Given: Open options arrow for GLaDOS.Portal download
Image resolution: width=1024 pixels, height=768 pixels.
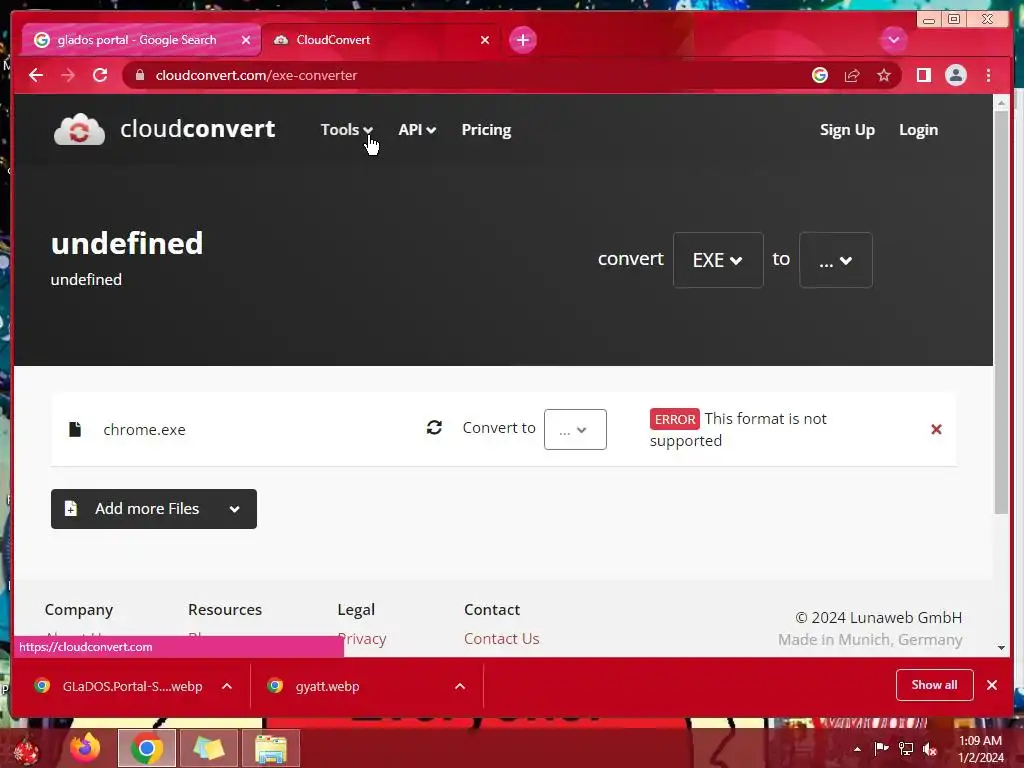Looking at the screenshot, I should tap(227, 686).
